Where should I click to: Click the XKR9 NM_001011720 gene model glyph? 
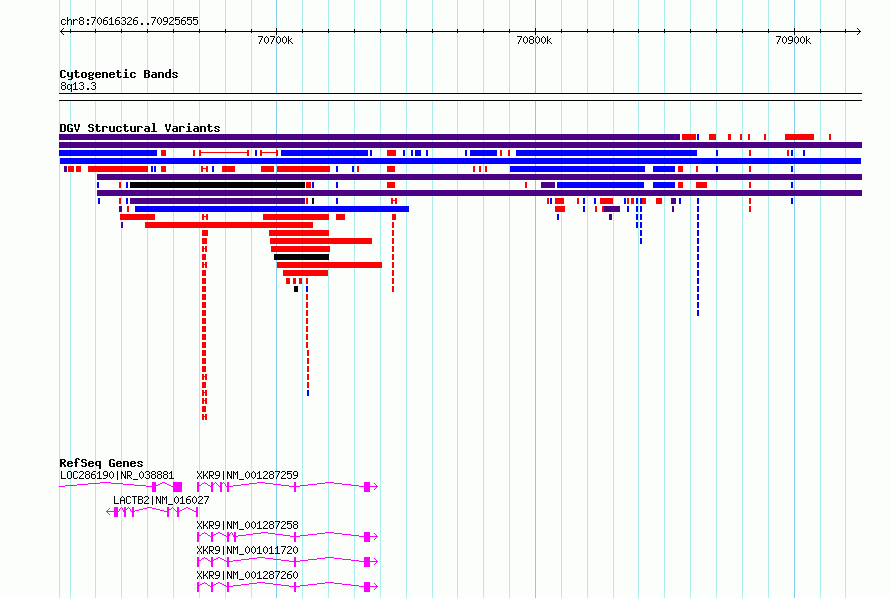click(x=287, y=562)
